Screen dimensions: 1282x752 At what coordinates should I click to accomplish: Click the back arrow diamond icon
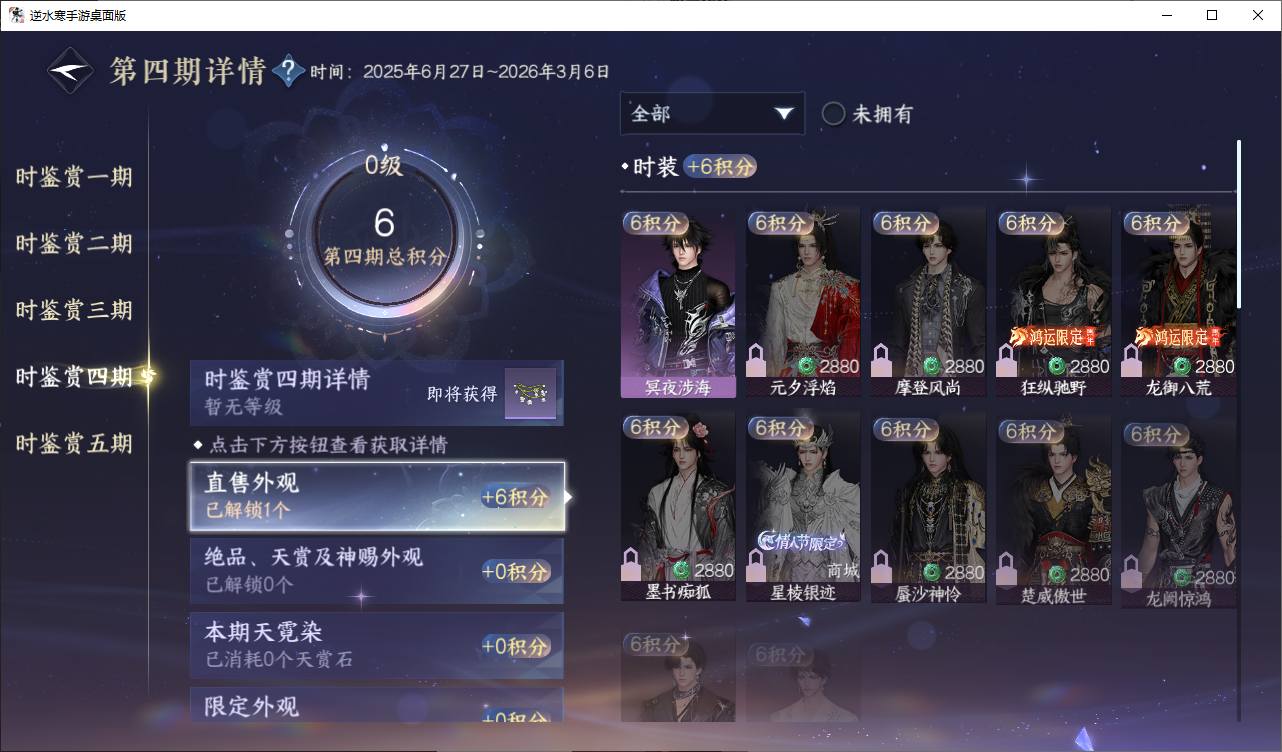click(x=72, y=71)
